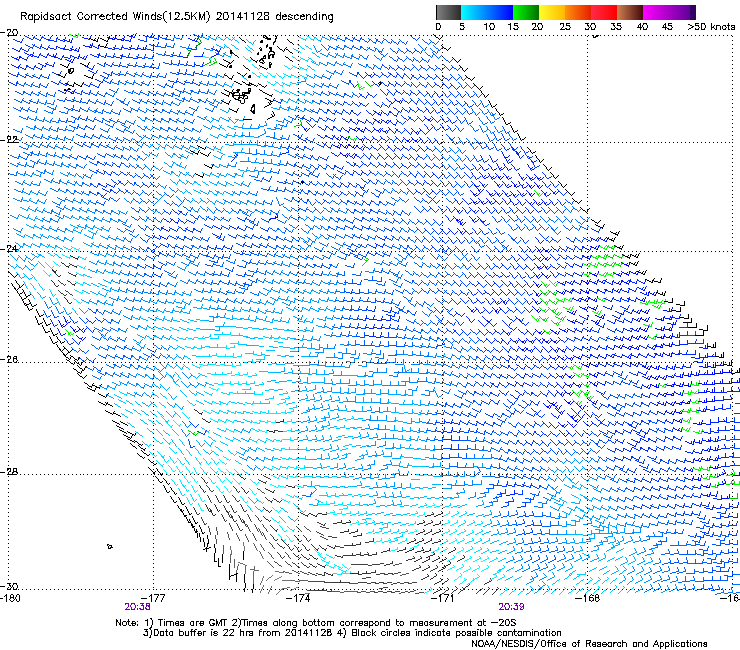740x650 pixels.
Task: Click the '-20' latitude axis label
Action: coord(9,33)
